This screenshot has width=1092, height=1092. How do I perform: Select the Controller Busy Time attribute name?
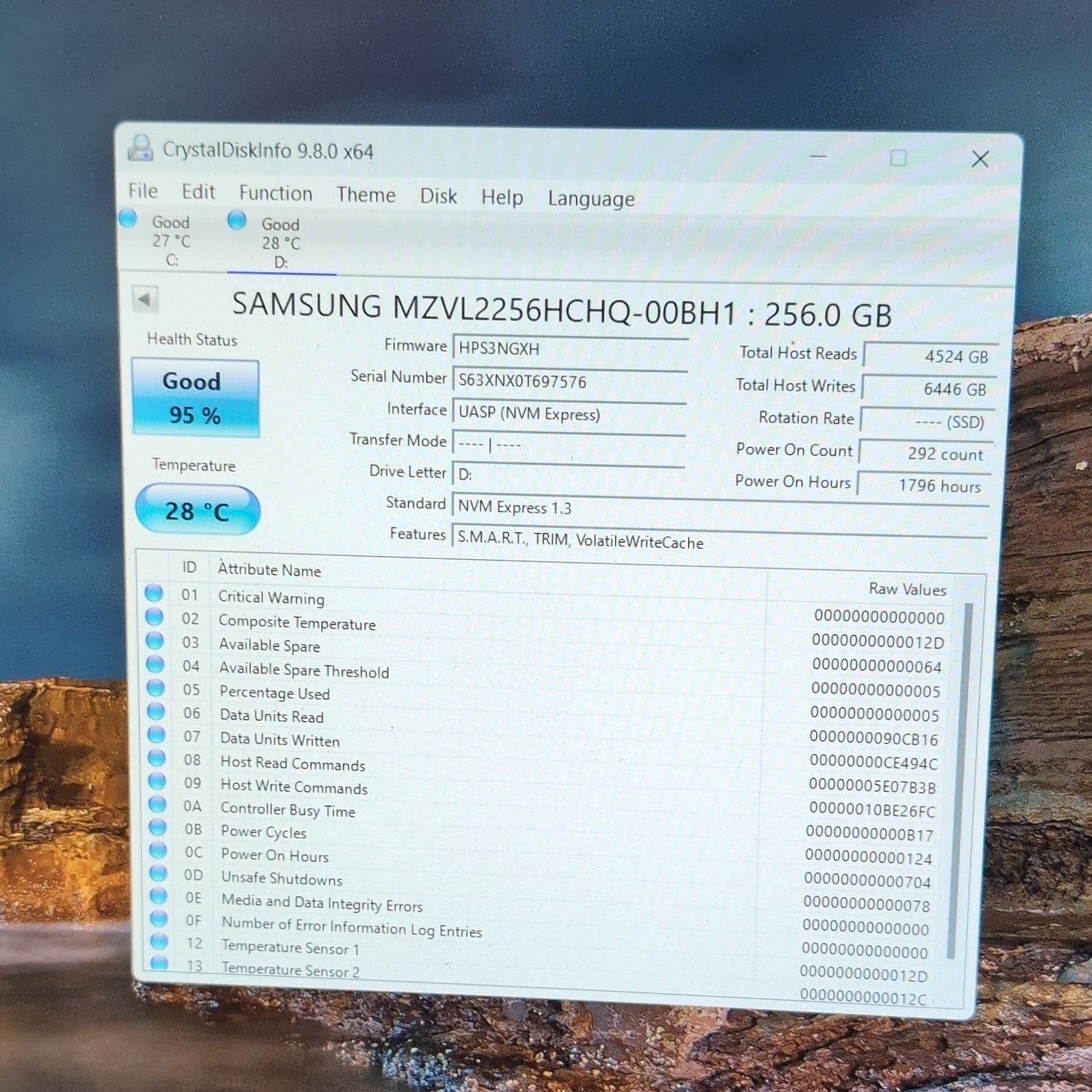click(x=288, y=810)
